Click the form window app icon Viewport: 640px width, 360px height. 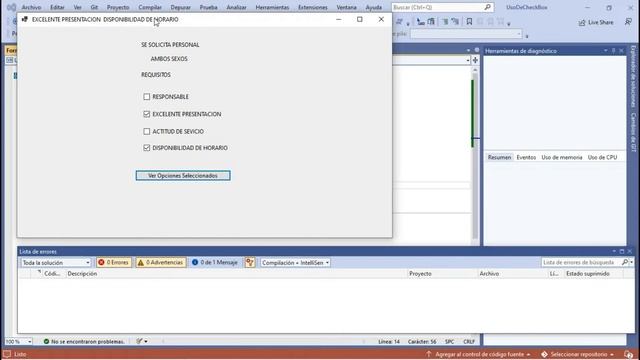24,19
